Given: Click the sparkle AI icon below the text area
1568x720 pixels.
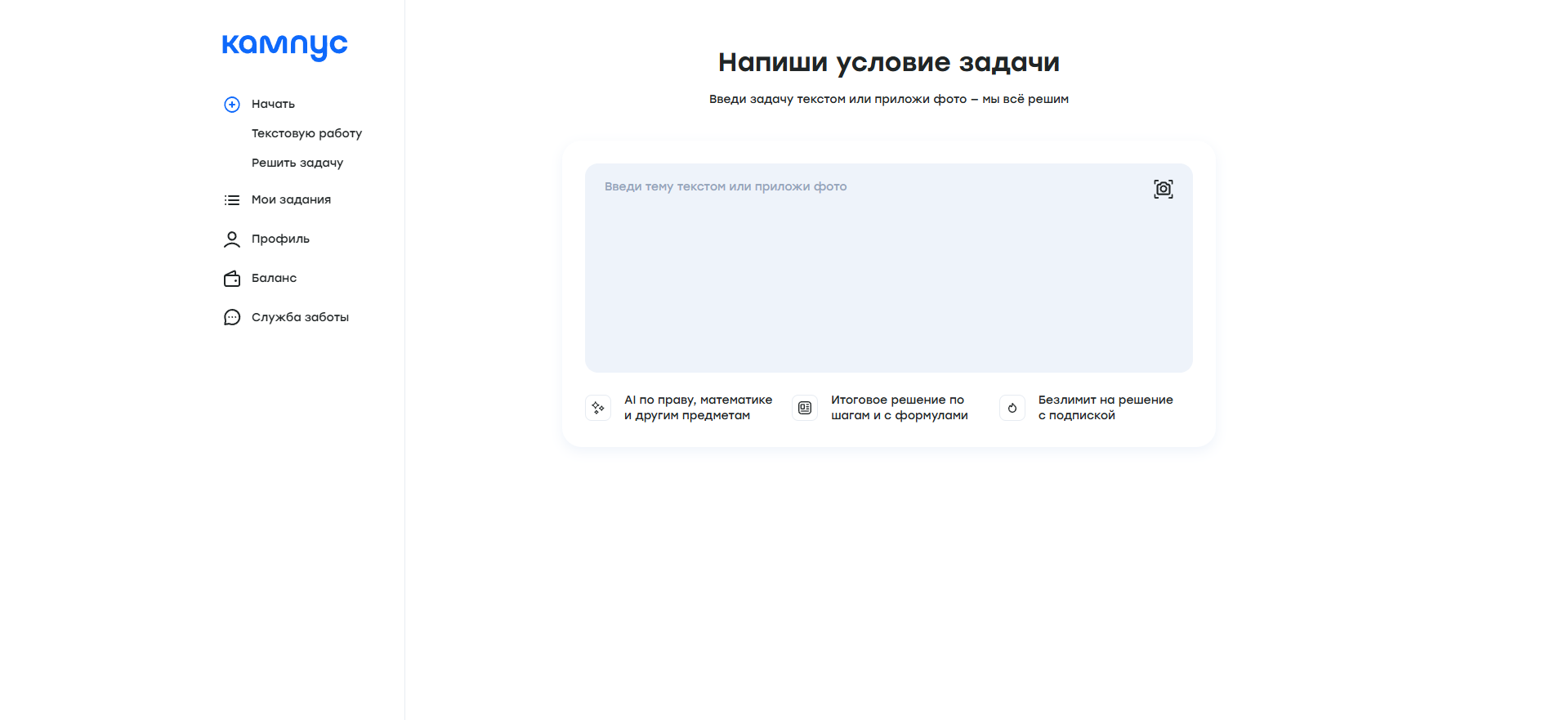Looking at the screenshot, I should (x=598, y=408).
